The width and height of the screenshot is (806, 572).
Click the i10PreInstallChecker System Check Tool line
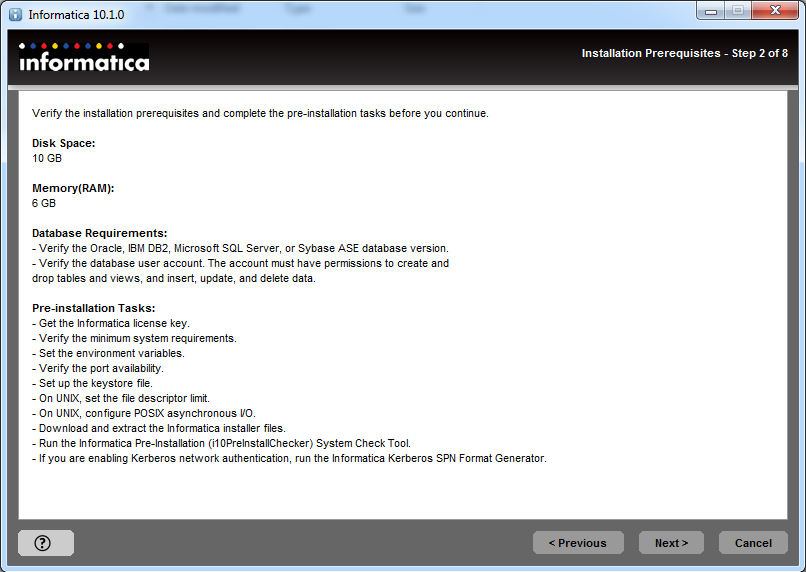222,443
